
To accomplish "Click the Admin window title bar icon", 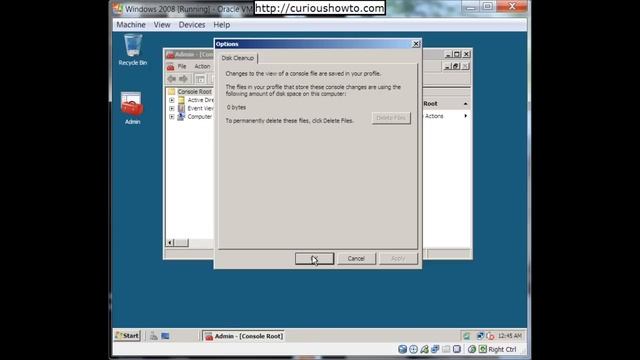I will 170,54.
